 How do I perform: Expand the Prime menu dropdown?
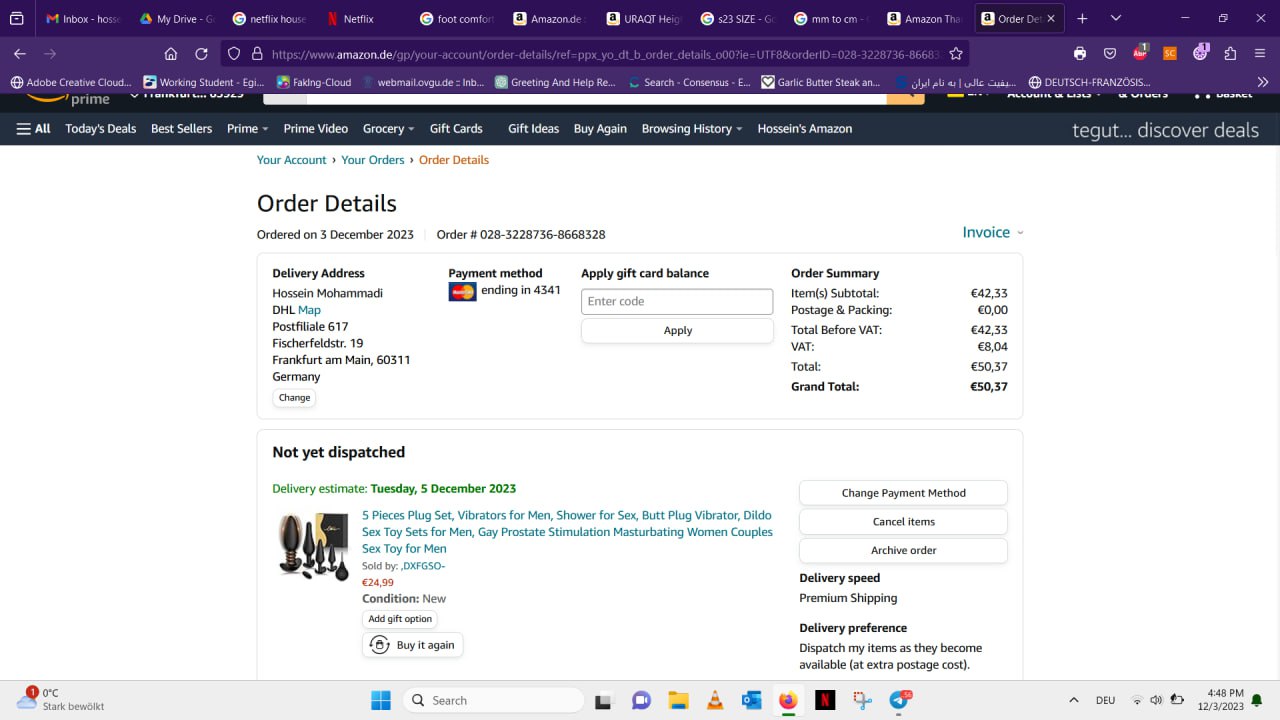[247, 129]
